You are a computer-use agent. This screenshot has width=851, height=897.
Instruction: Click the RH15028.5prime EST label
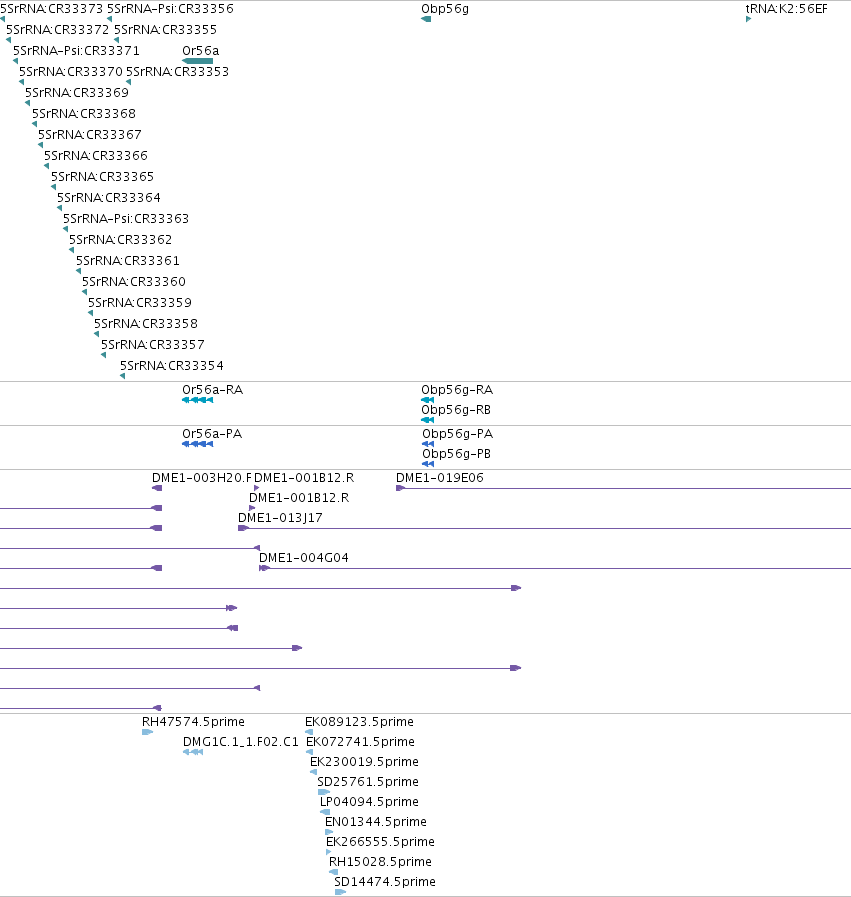(380, 862)
